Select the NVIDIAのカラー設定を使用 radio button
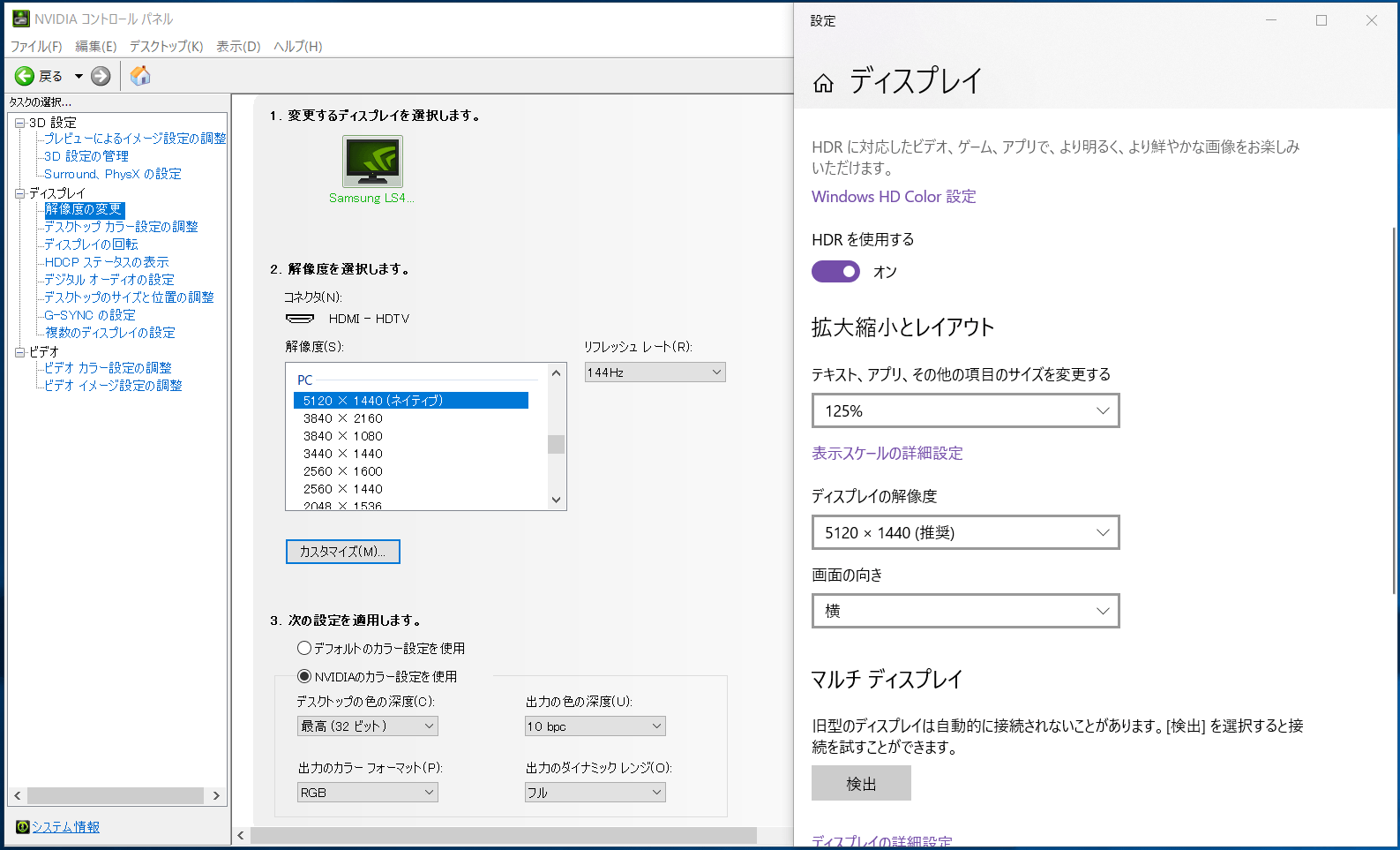 304,676
